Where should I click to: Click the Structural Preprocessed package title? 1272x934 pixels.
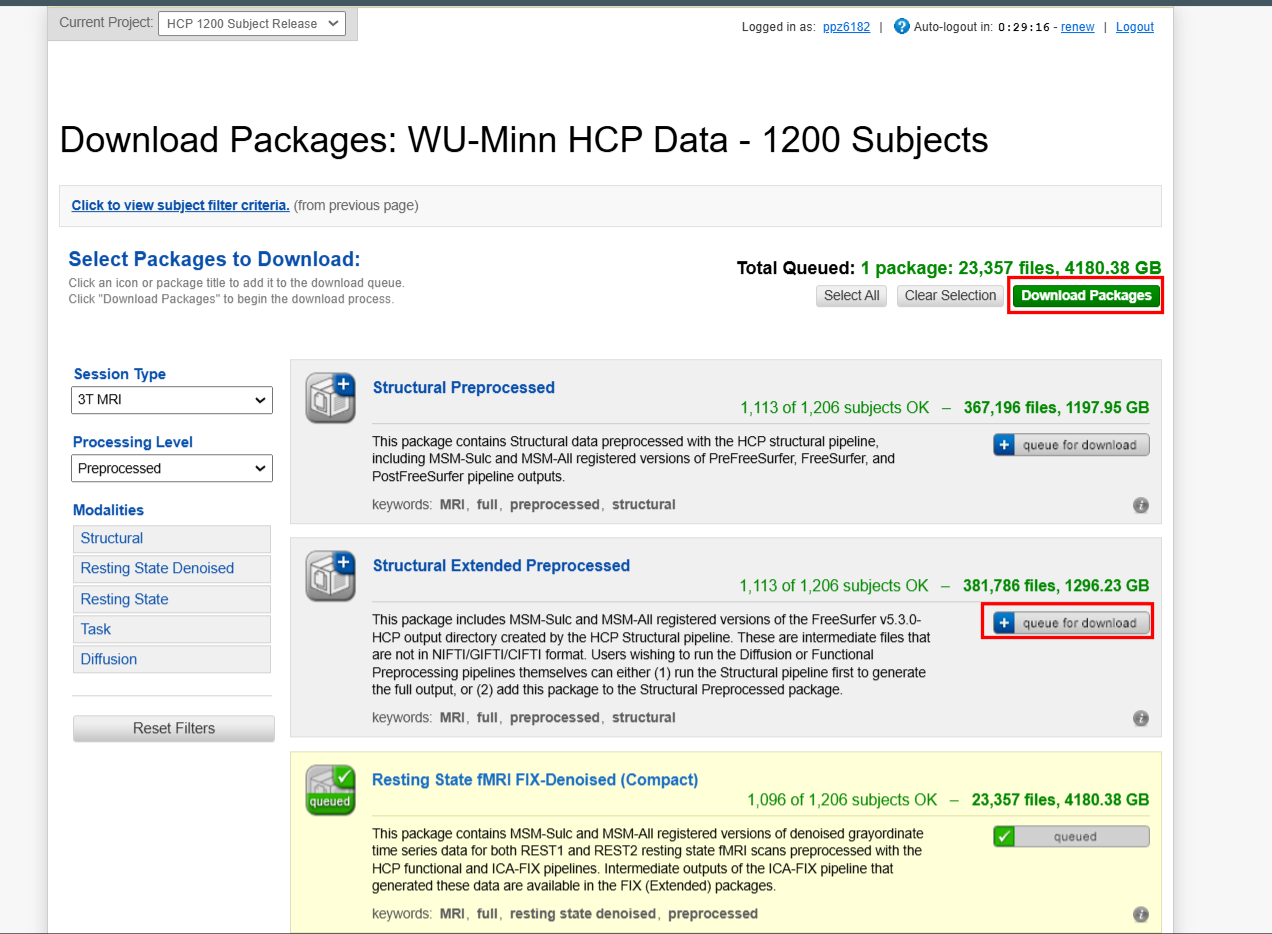coord(464,387)
